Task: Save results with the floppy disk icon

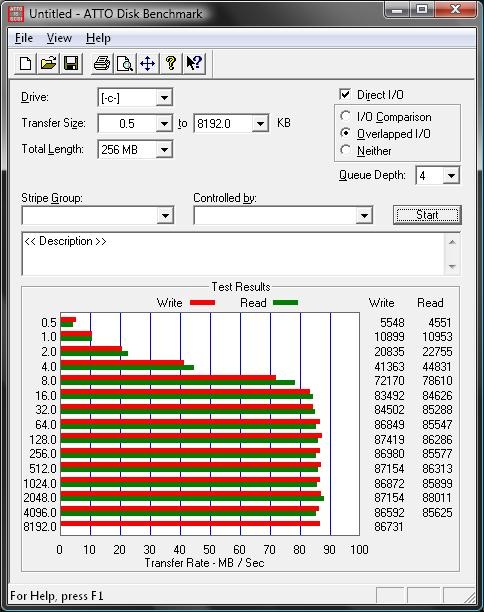Action: coord(71,63)
